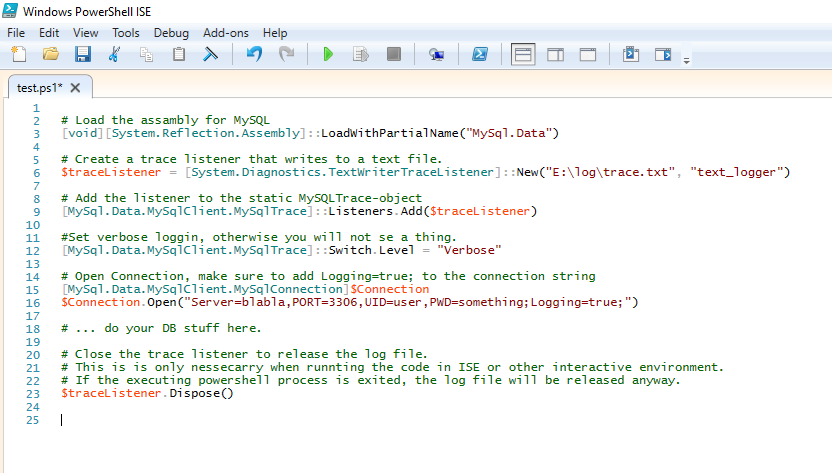Click comment "# Load the assambly for MySQL"
Image resolution: width=832 pixels, height=473 pixels.
click(x=166, y=120)
